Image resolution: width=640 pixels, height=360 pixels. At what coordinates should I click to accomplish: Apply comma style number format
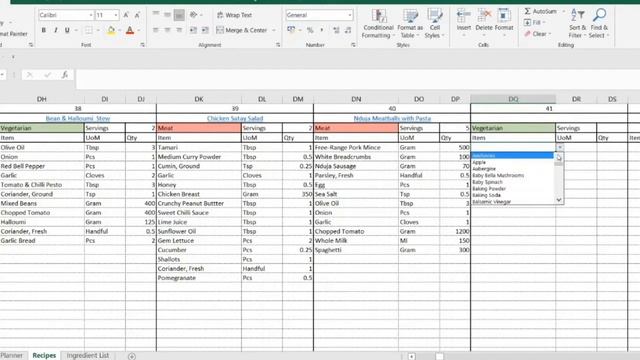point(322,30)
